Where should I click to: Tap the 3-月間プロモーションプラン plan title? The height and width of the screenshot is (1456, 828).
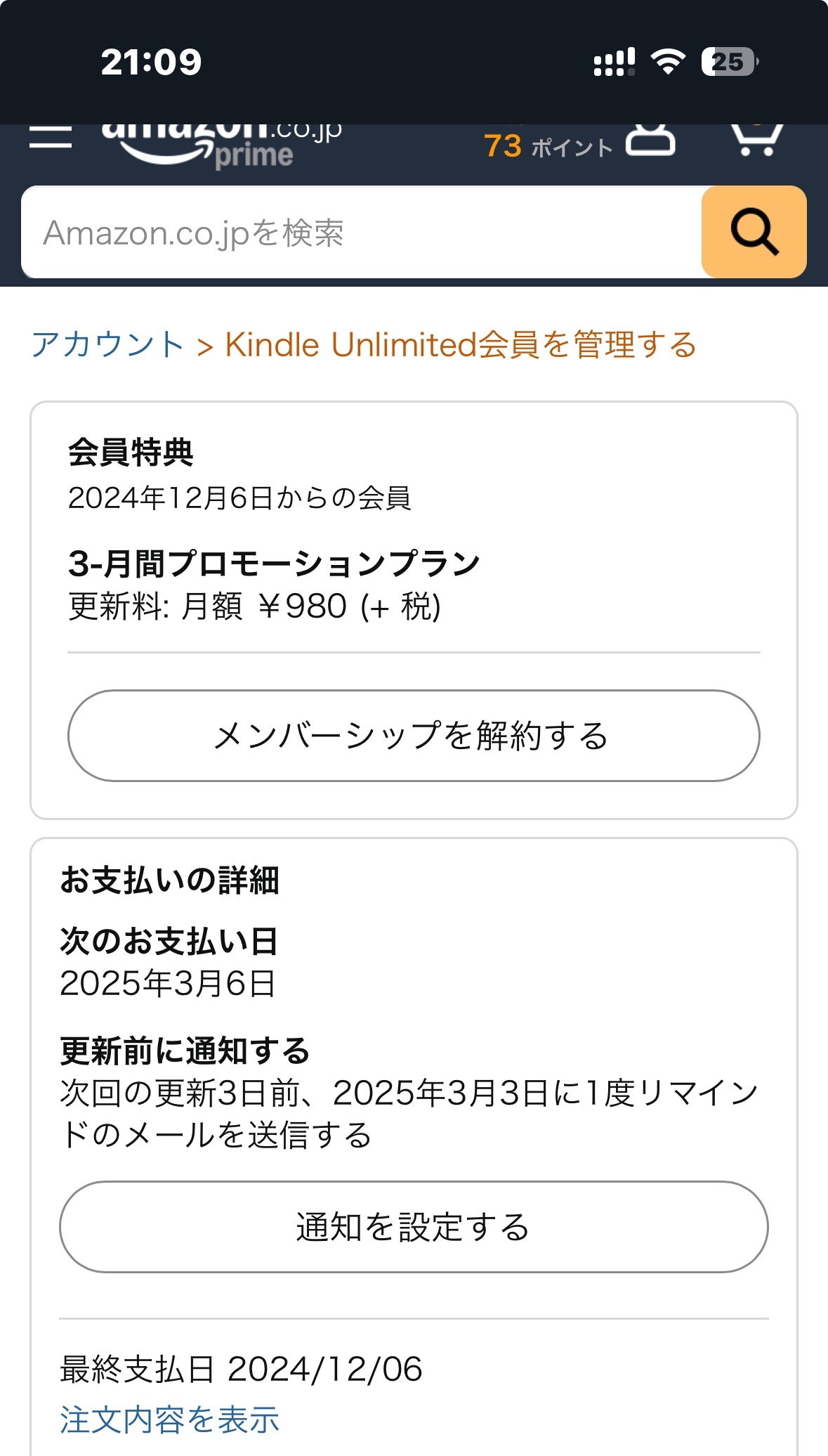(x=274, y=564)
